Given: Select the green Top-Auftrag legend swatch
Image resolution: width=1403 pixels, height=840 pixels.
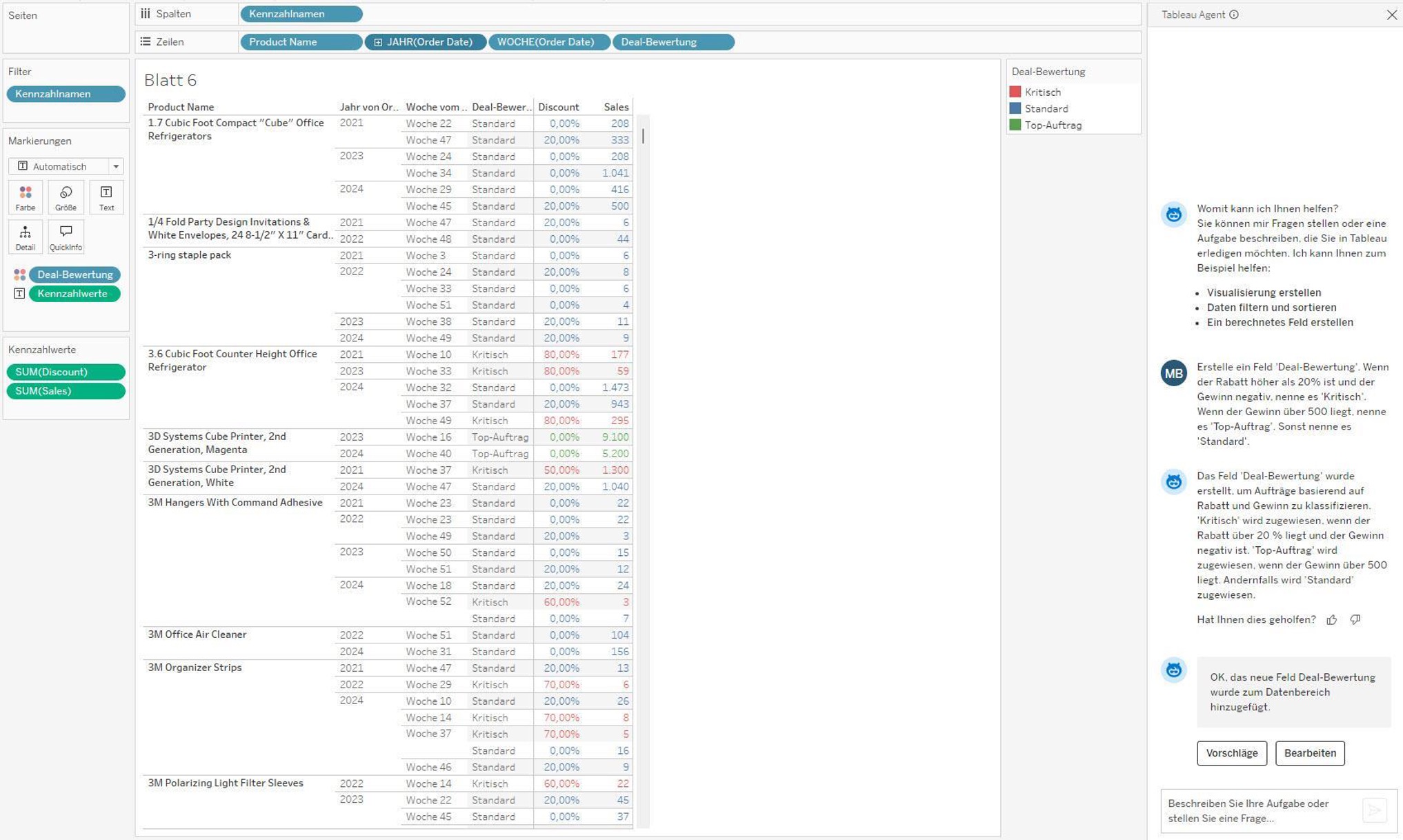Looking at the screenshot, I should (1015, 125).
